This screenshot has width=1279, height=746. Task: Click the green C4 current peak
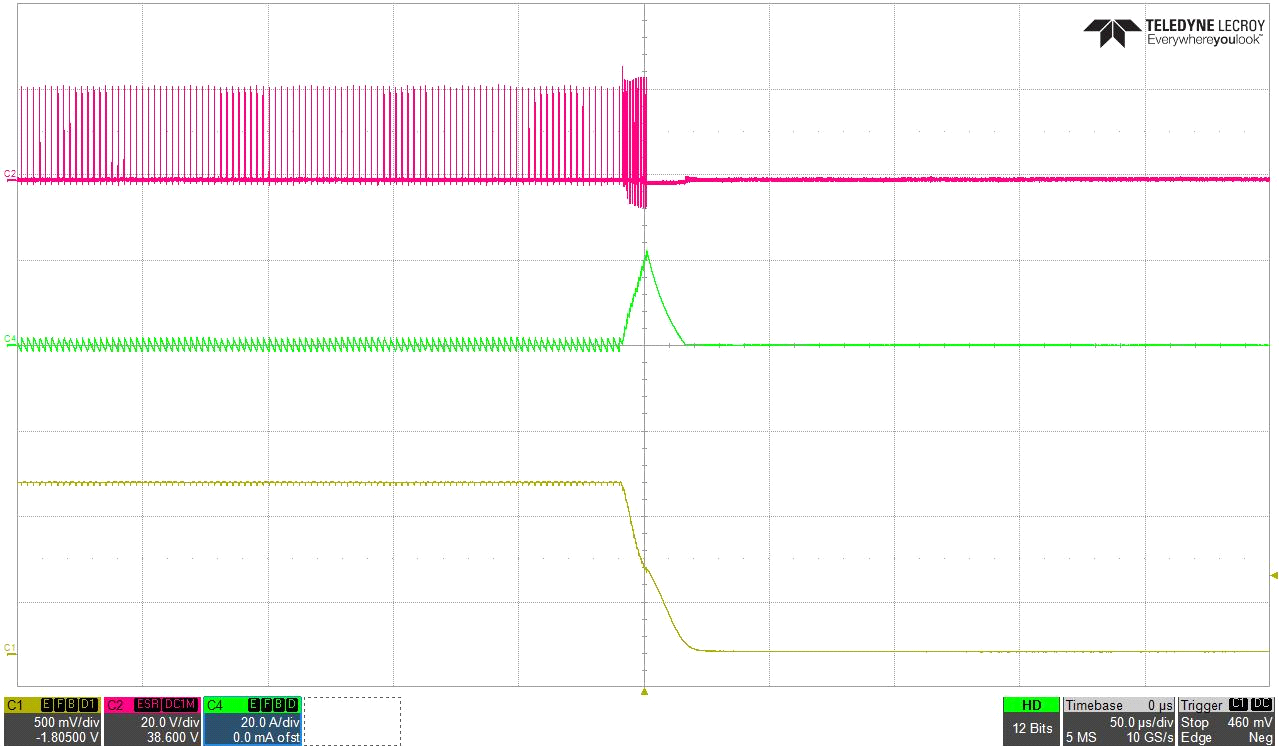(x=647, y=252)
